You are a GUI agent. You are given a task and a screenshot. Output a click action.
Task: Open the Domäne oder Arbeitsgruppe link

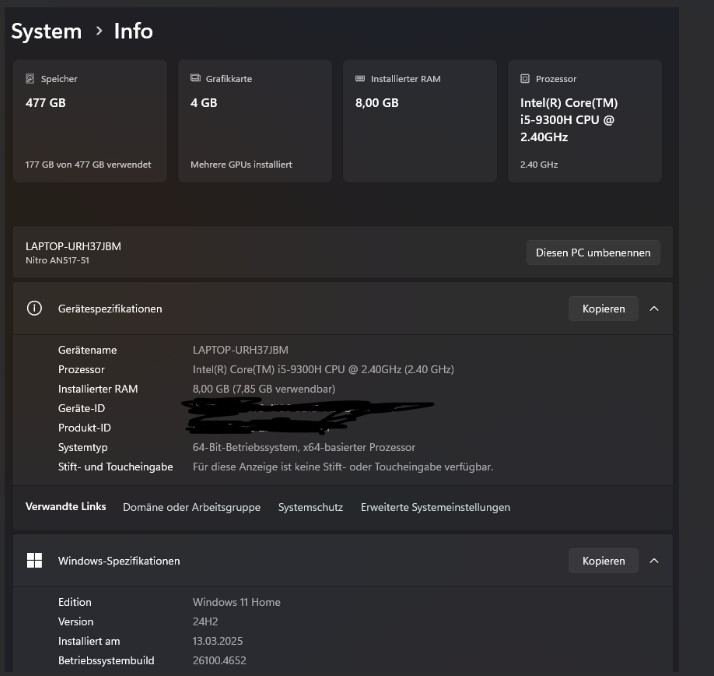[191, 507]
